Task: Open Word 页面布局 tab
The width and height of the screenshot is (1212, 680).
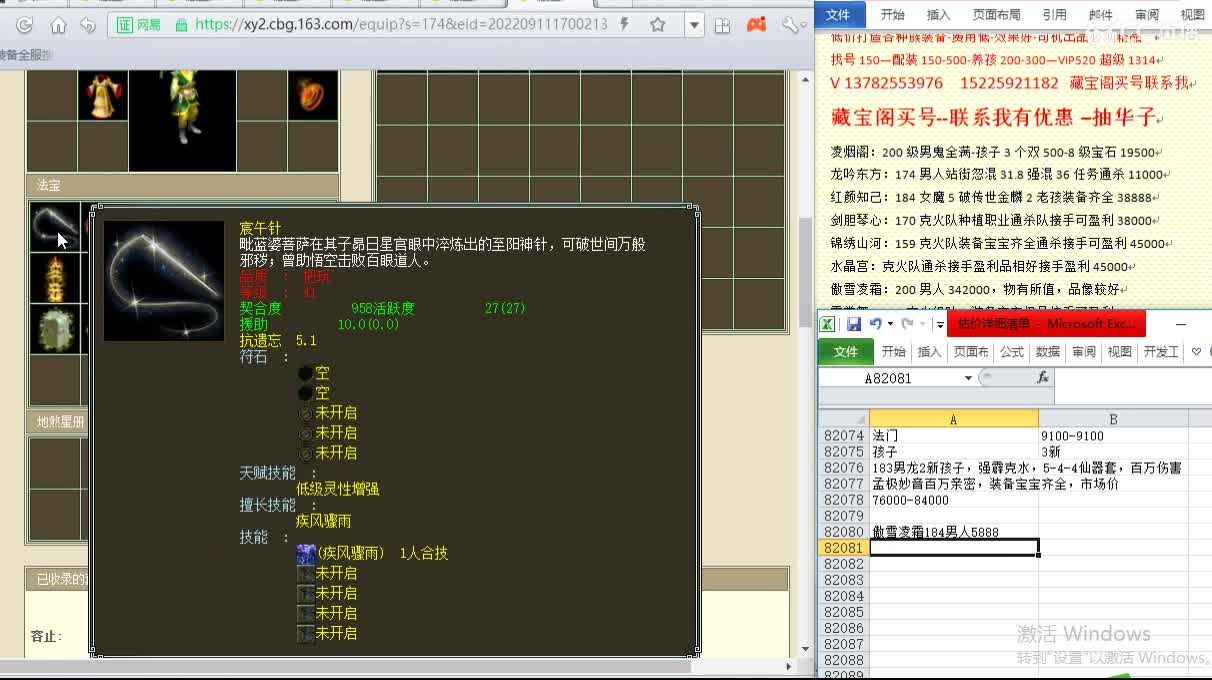Action: point(996,15)
